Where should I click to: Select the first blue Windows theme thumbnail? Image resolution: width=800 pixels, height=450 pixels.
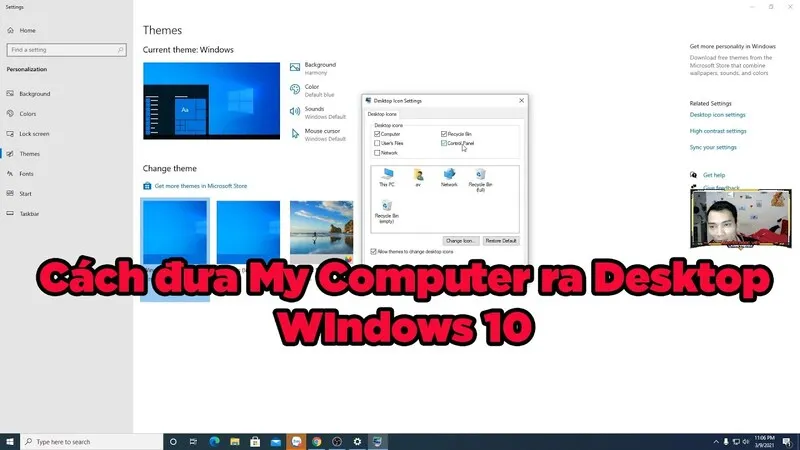click(174, 232)
